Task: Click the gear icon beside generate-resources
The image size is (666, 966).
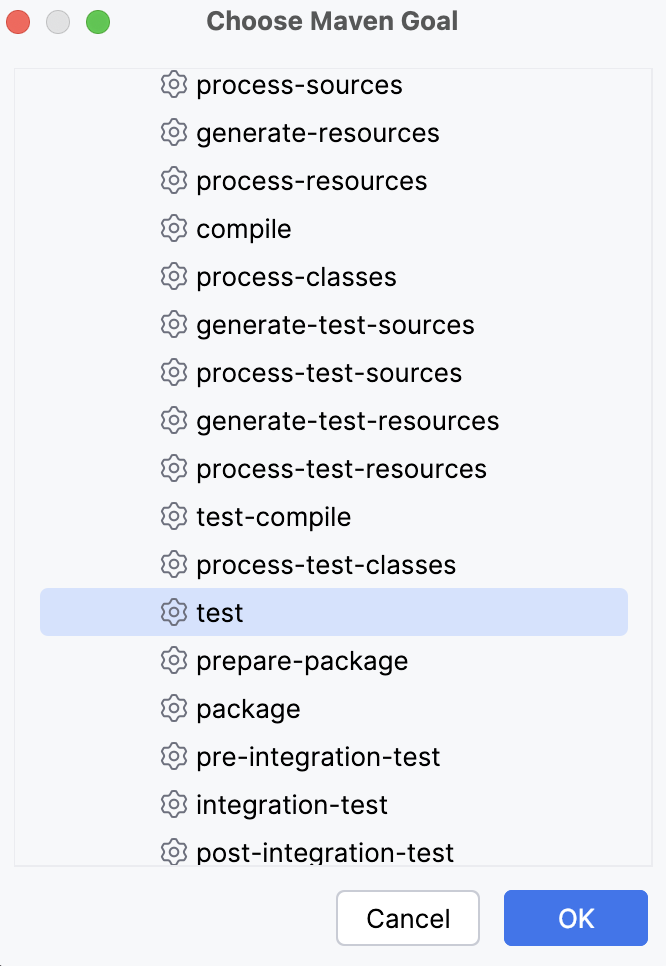Action: click(x=174, y=132)
